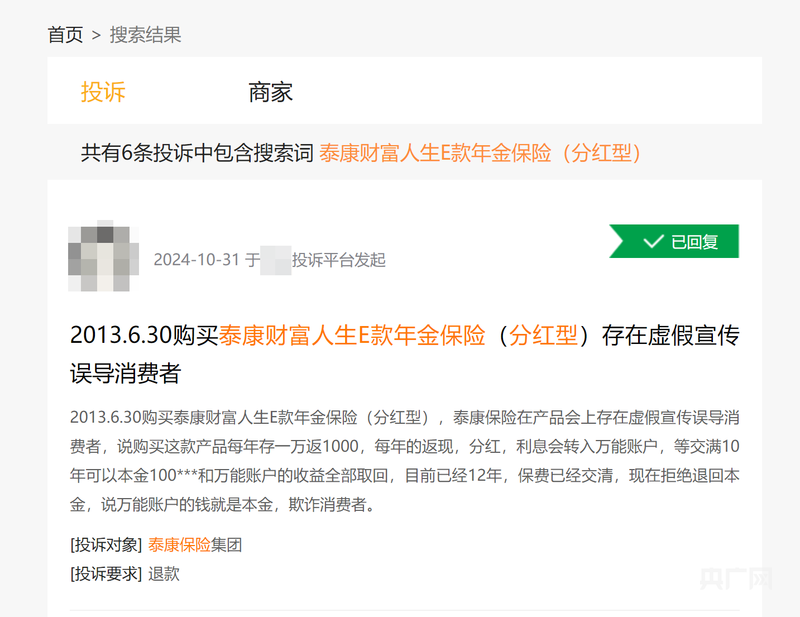This screenshot has width=800, height=617.
Task: Click the 搜索结果 breadcrumb text
Action: [x=145, y=35]
